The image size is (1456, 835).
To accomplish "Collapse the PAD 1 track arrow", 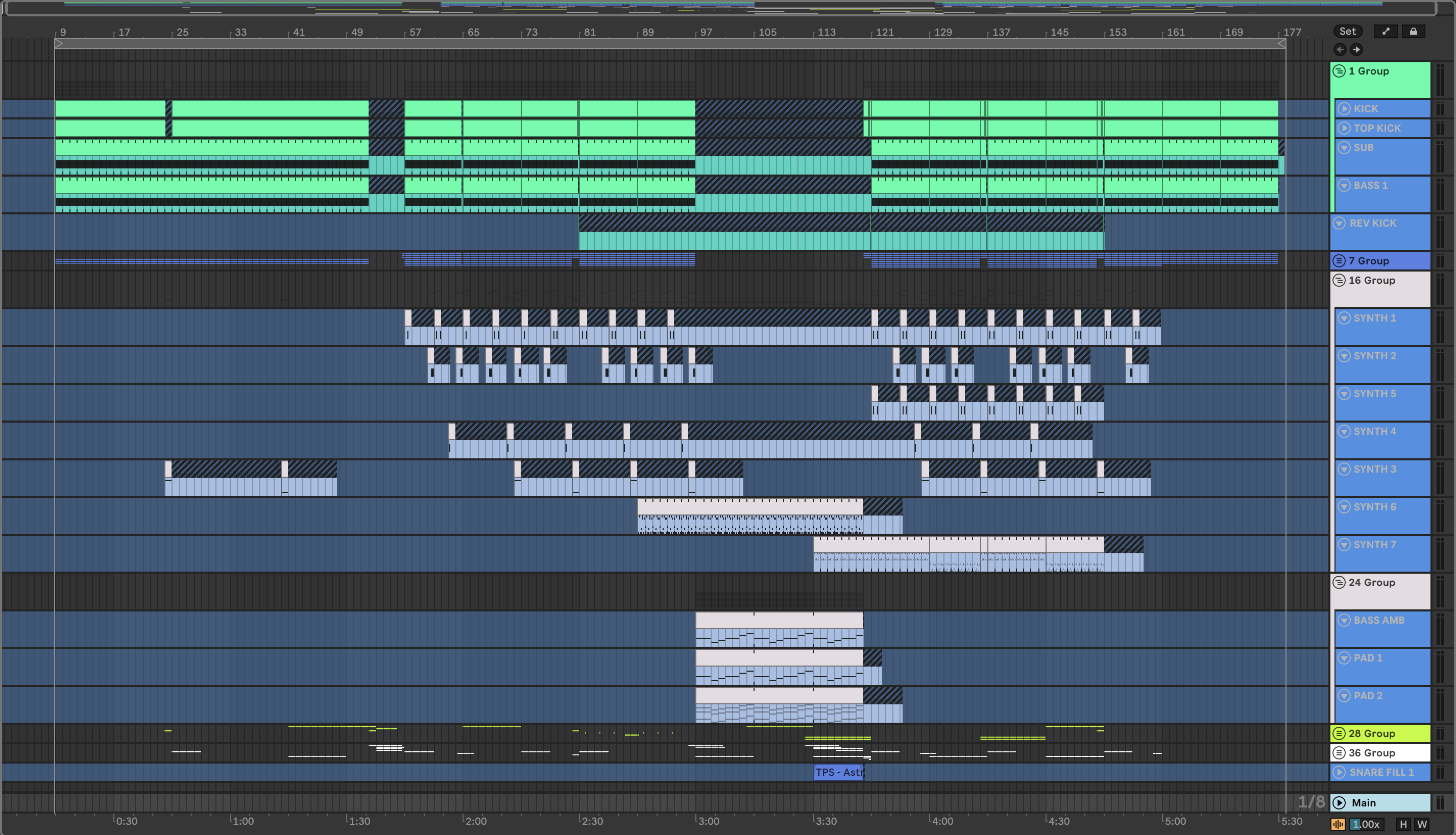I will click(x=1344, y=658).
